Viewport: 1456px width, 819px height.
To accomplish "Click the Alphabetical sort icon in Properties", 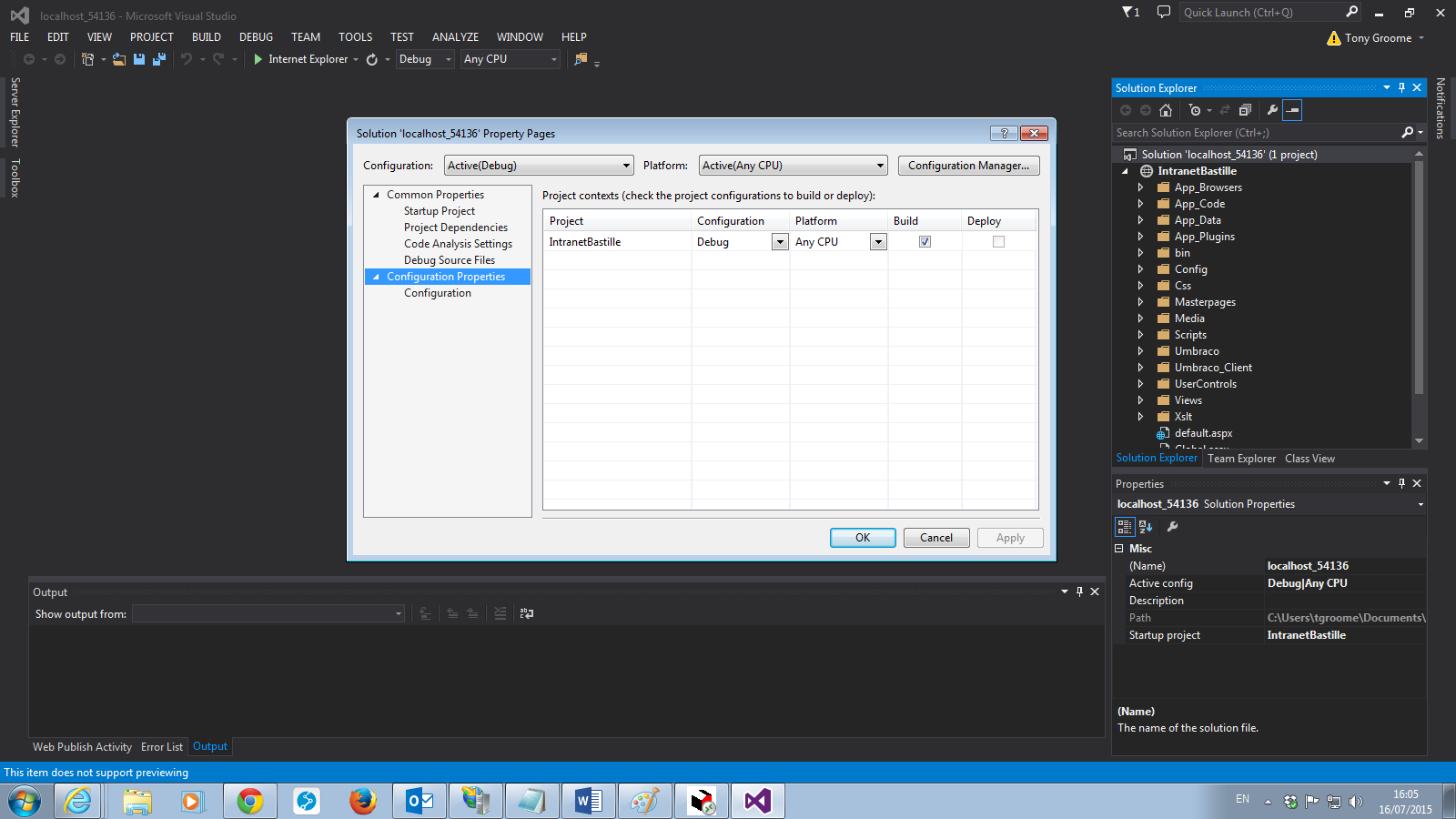I will pos(1146,527).
